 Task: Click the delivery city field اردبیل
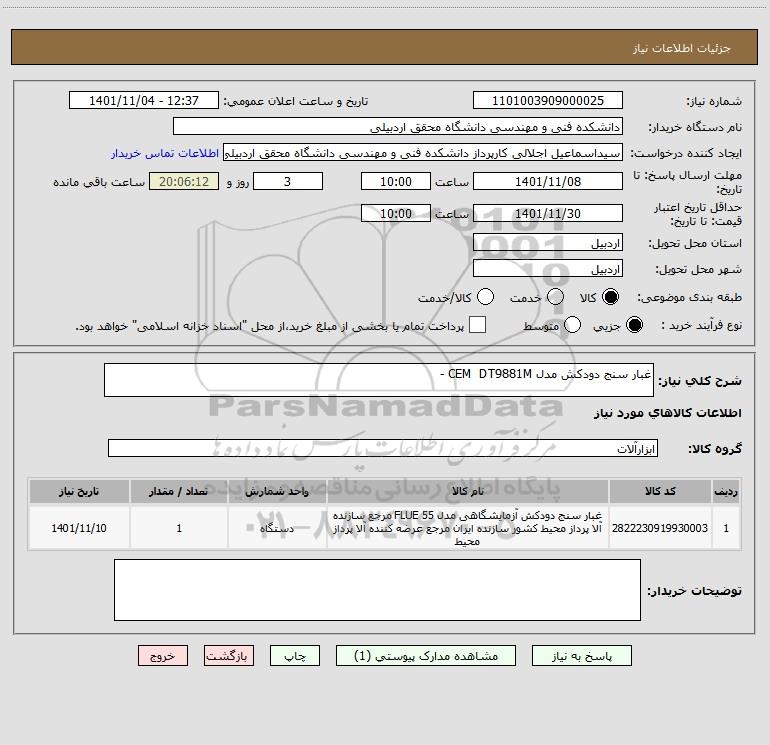(548, 269)
